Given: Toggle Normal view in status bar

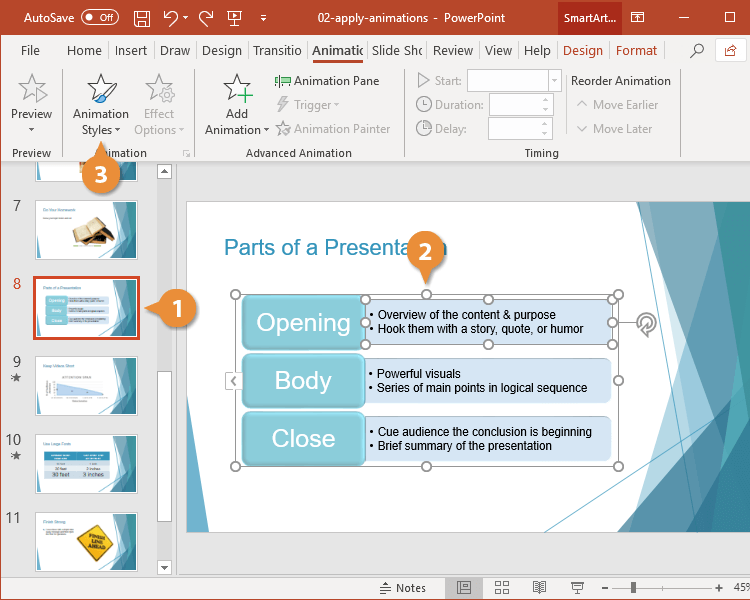Looking at the screenshot, I should pyautogui.click(x=464, y=587).
